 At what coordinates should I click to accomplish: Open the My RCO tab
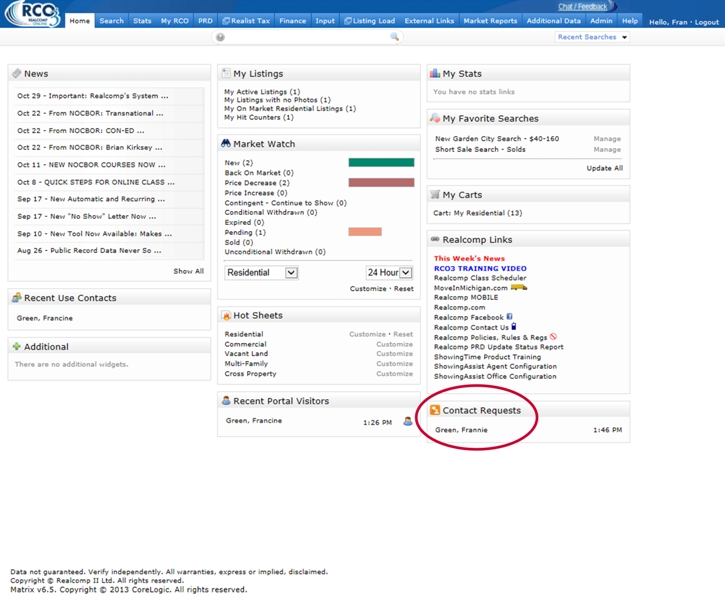(174, 21)
